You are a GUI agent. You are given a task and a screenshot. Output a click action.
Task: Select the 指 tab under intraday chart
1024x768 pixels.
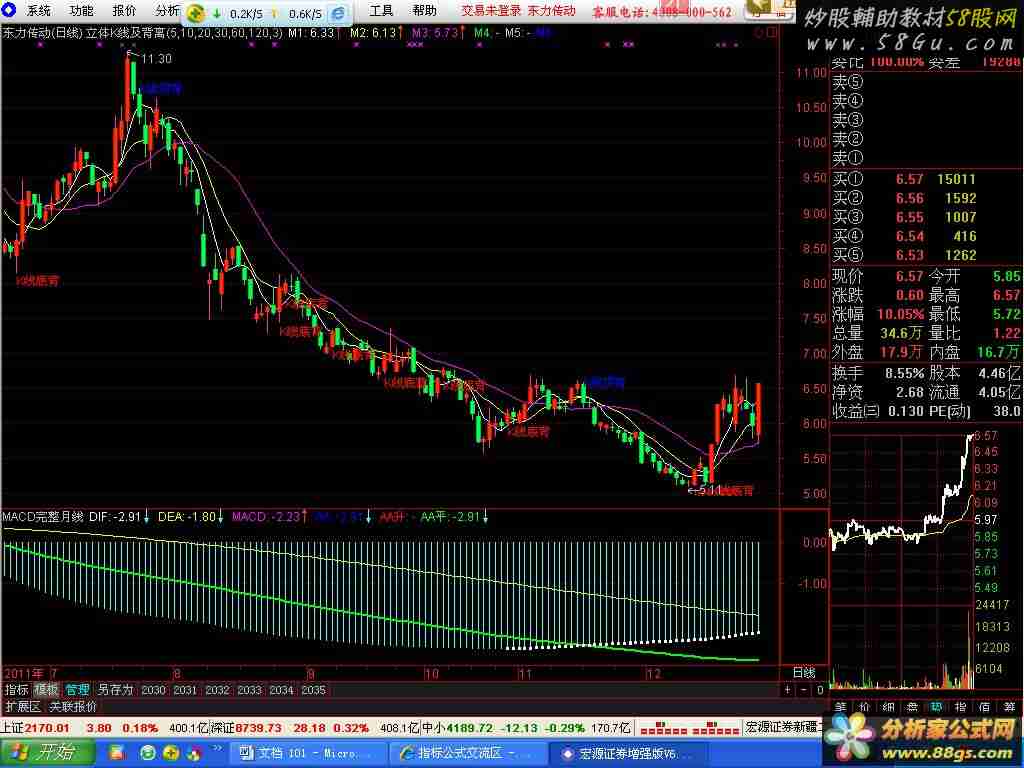click(x=961, y=707)
